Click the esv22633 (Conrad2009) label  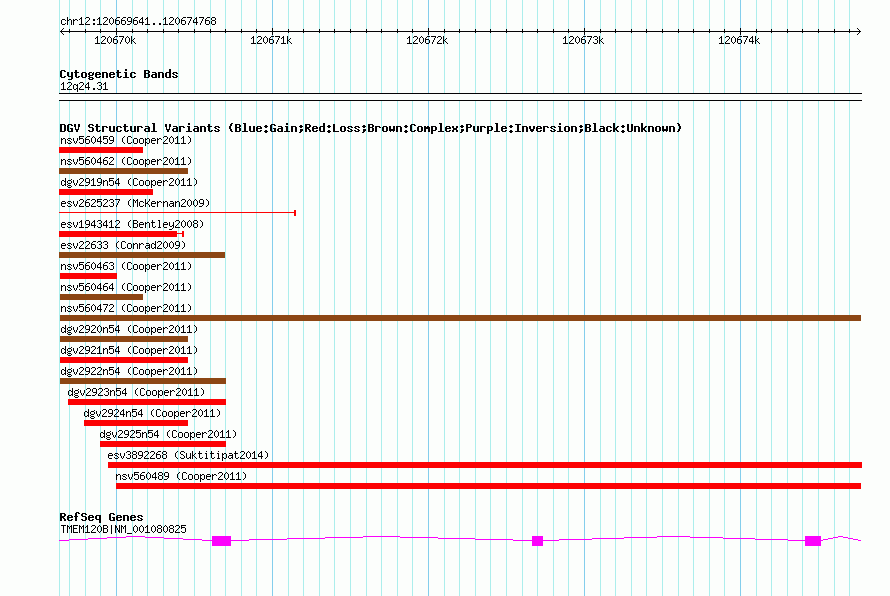(123, 245)
